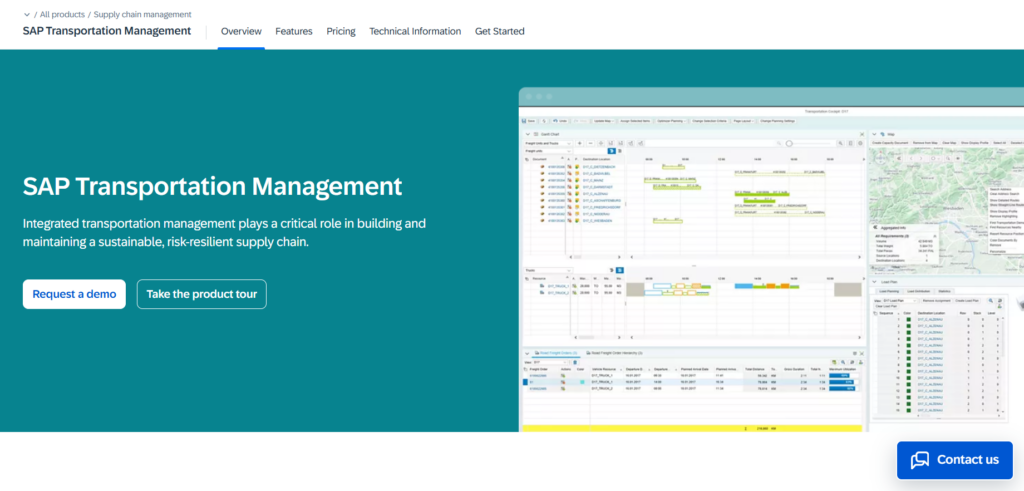Open the Contact us chat button
1024x491 pixels.
click(955, 460)
